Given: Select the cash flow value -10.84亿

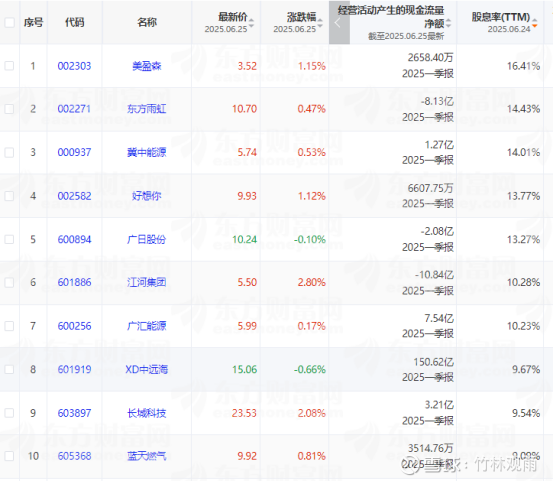Looking at the screenshot, I should point(434,275).
